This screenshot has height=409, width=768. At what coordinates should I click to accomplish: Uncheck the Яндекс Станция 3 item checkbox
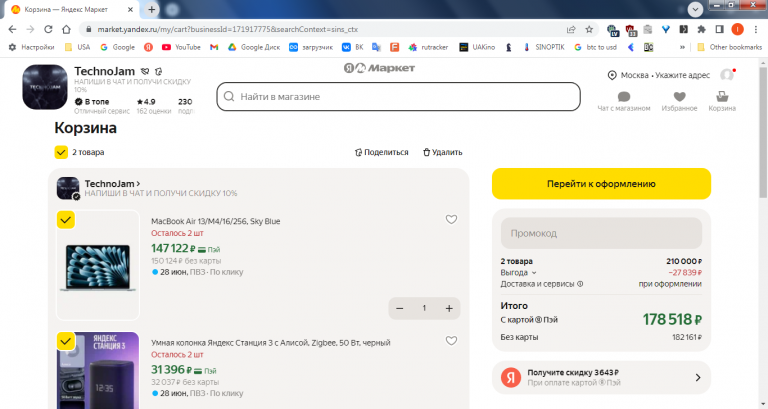point(66,341)
